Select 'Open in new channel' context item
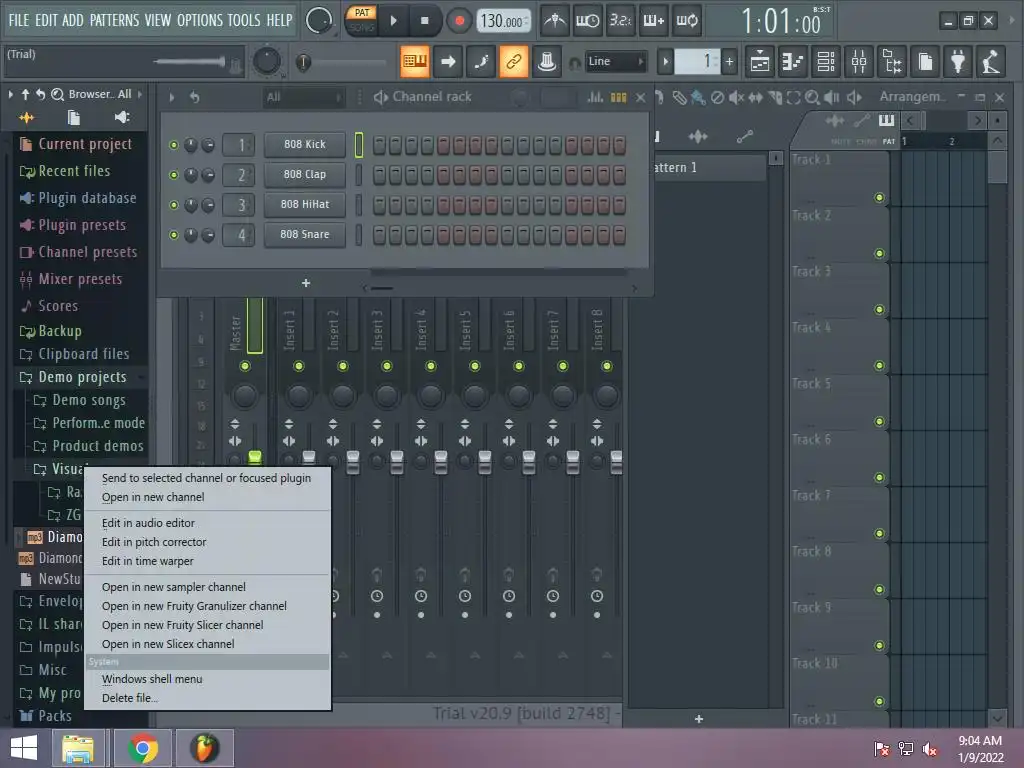The image size is (1024, 768). (x=153, y=497)
